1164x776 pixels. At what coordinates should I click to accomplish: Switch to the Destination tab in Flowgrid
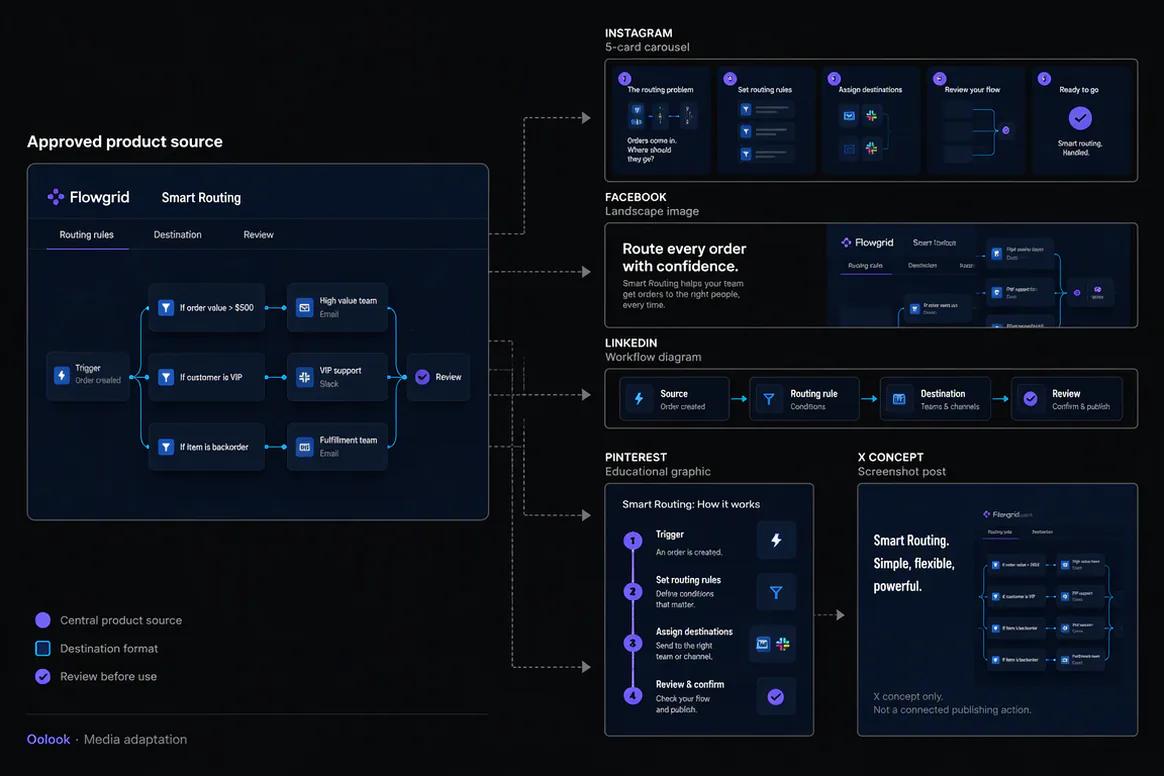click(177, 235)
